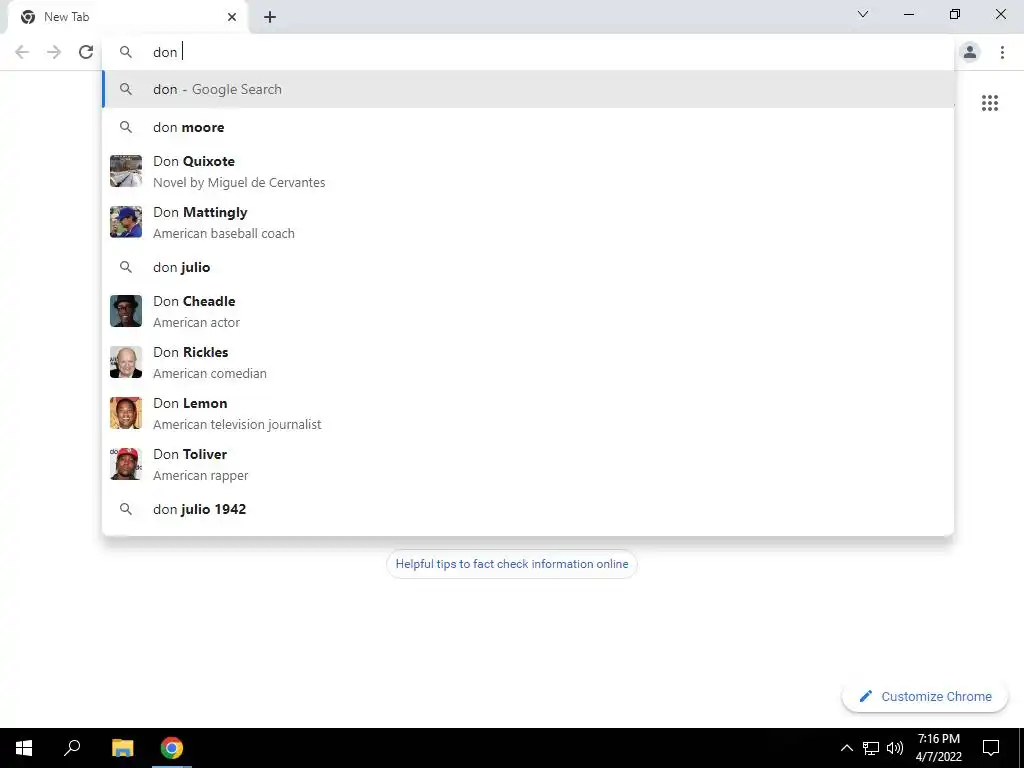Click the search icon beside don julio 1942
This screenshot has height=768, width=1024.
(x=126, y=509)
